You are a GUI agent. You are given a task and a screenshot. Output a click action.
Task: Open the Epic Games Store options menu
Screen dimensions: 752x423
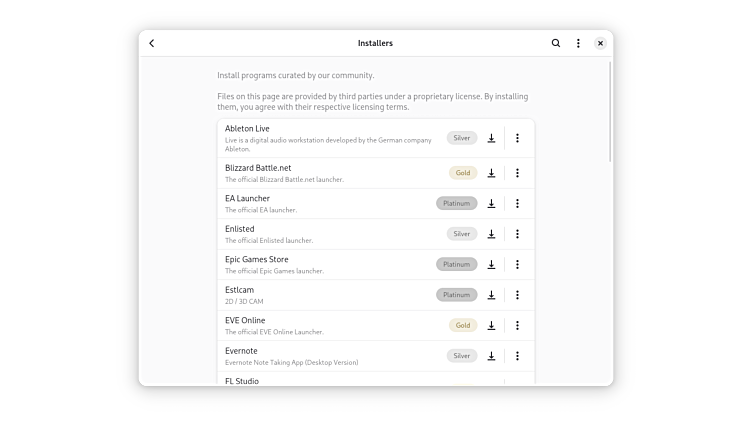click(x=517, y=264)
